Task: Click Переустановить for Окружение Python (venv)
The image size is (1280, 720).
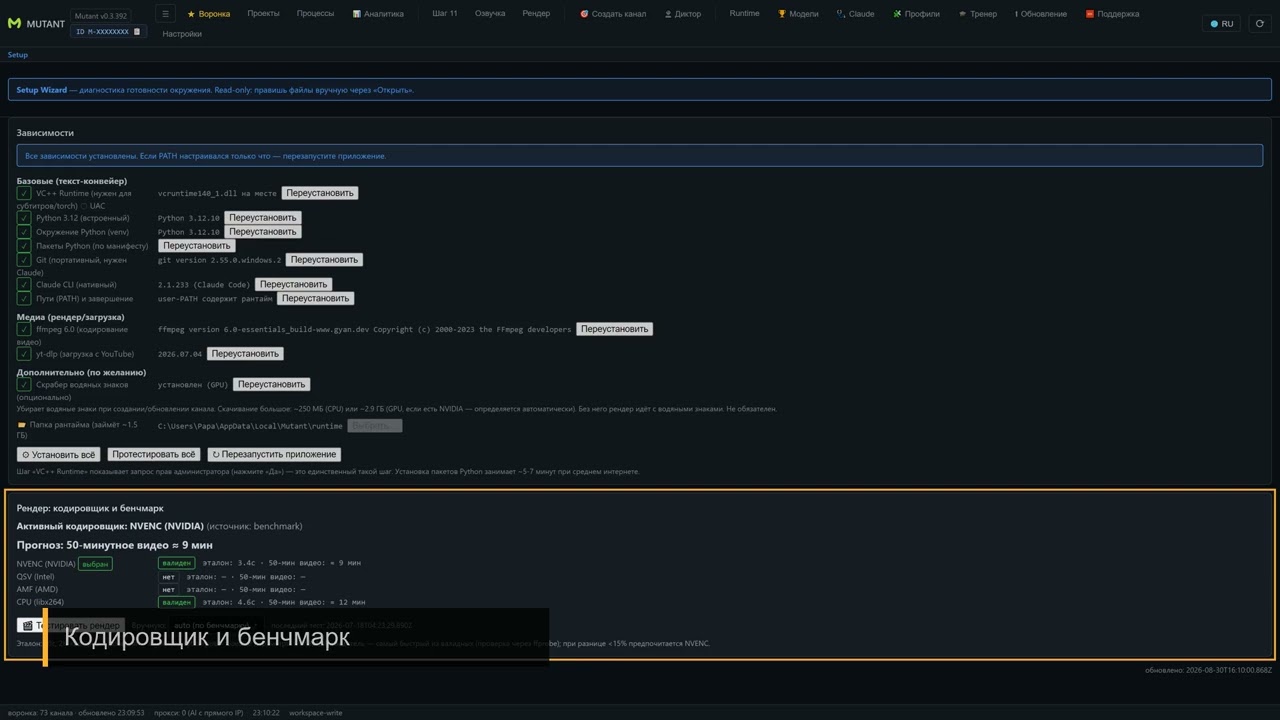Action: (263, 232)
